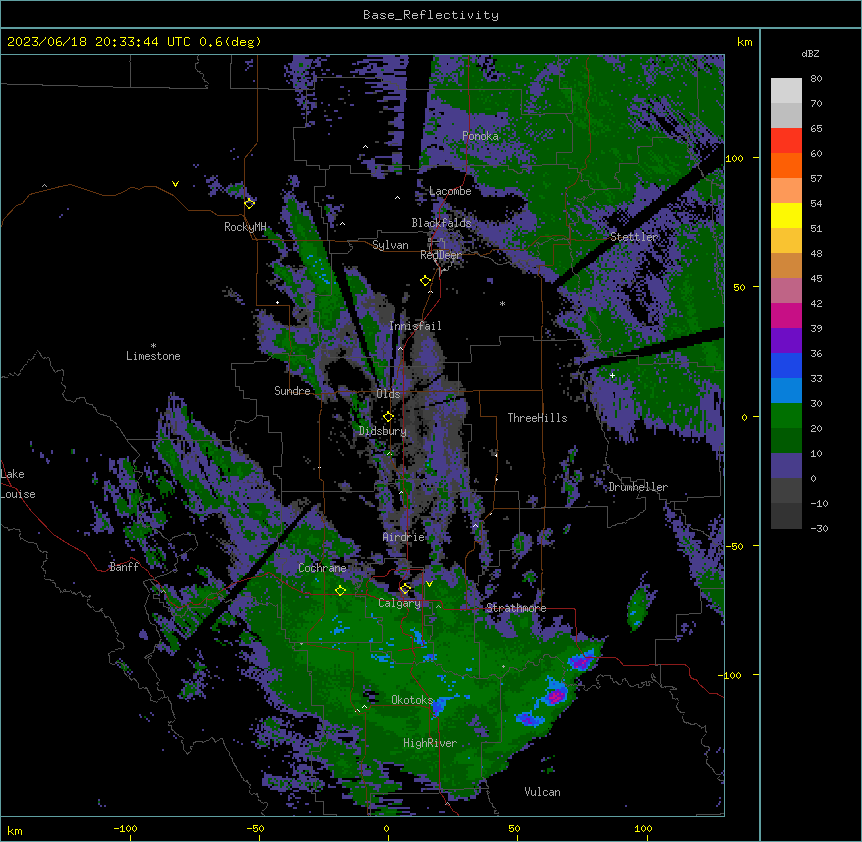
Task: Click the Okotoks label
Action: click(412, 700)
